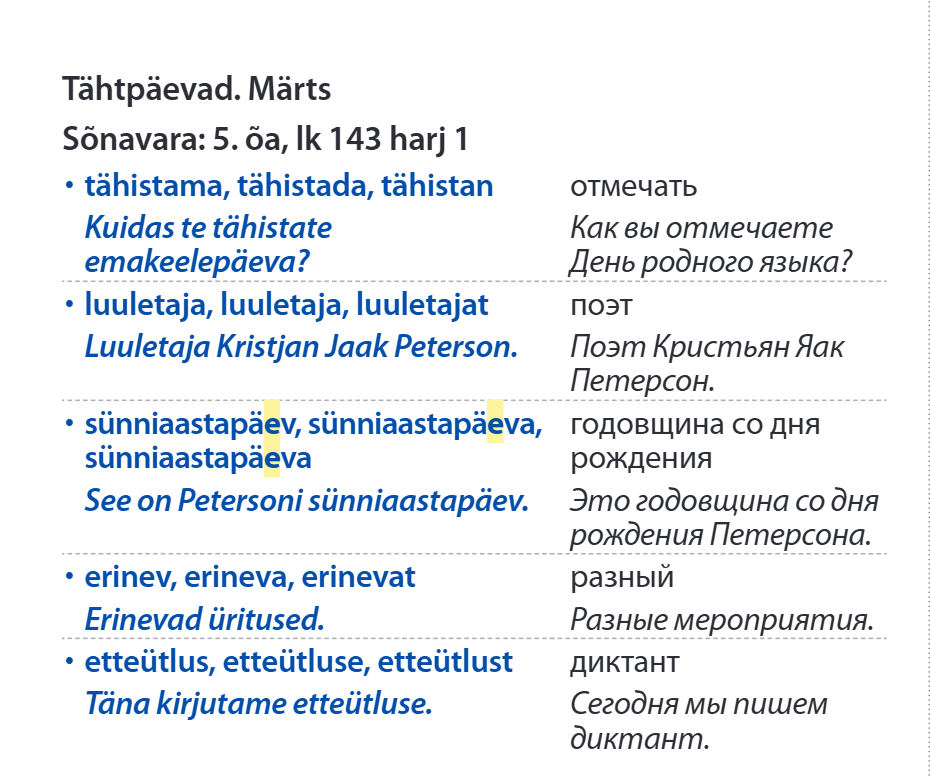Click the first highlighted "e" in sünniaastapäev
Viewport: 930px width, 777px height.
(x=271, y=424)
